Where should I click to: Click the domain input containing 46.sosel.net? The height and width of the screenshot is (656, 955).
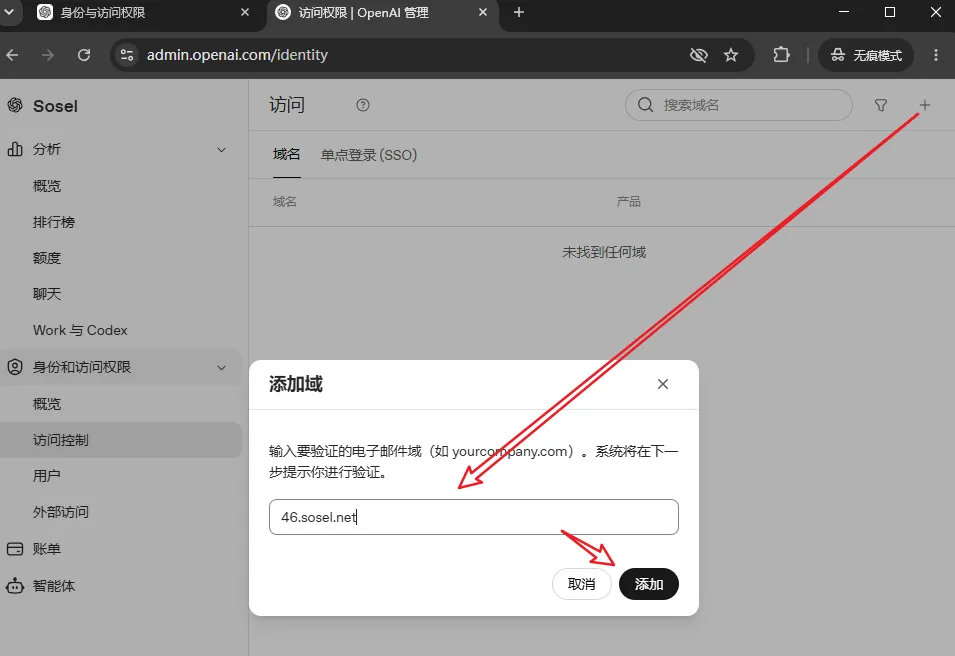click(x=474, y=517)
